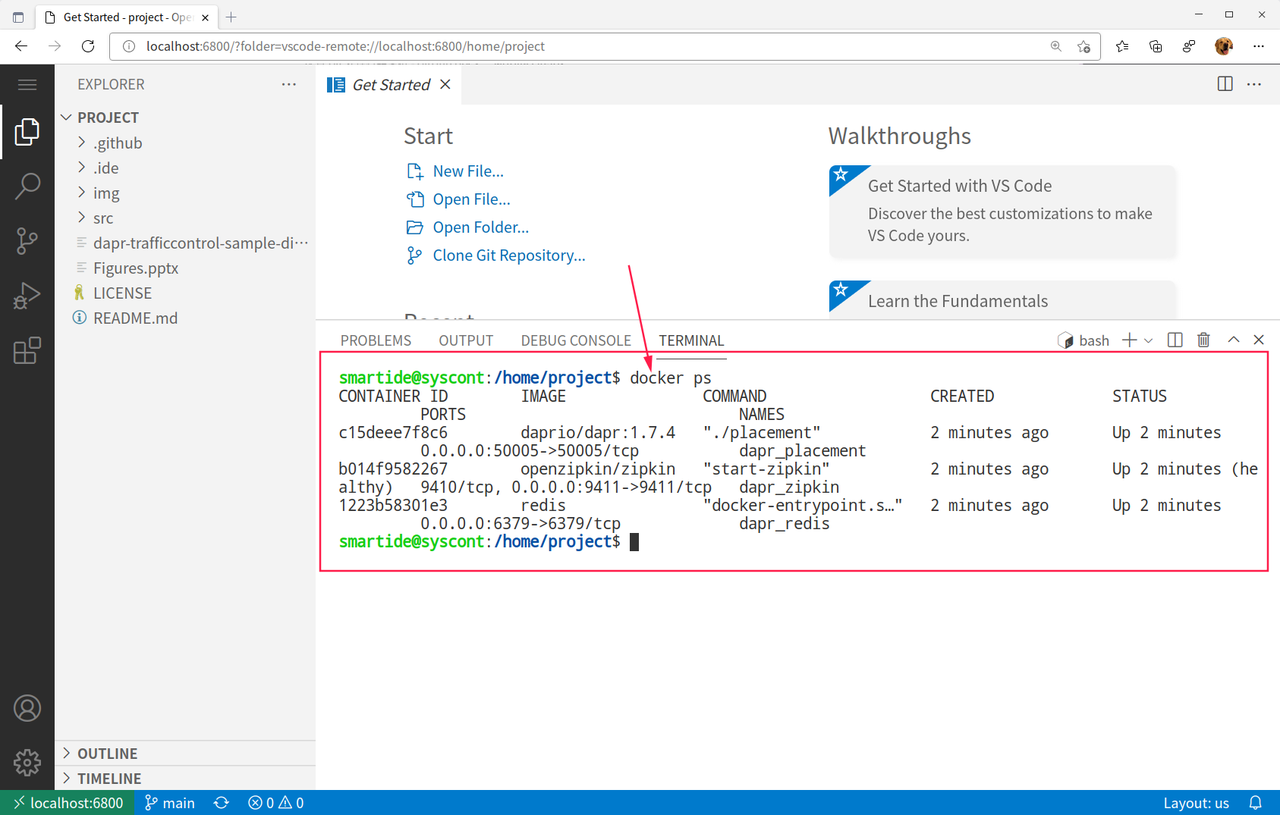
Task: Open the Explorer view in activity bar
Action: (x=27, y=131)
